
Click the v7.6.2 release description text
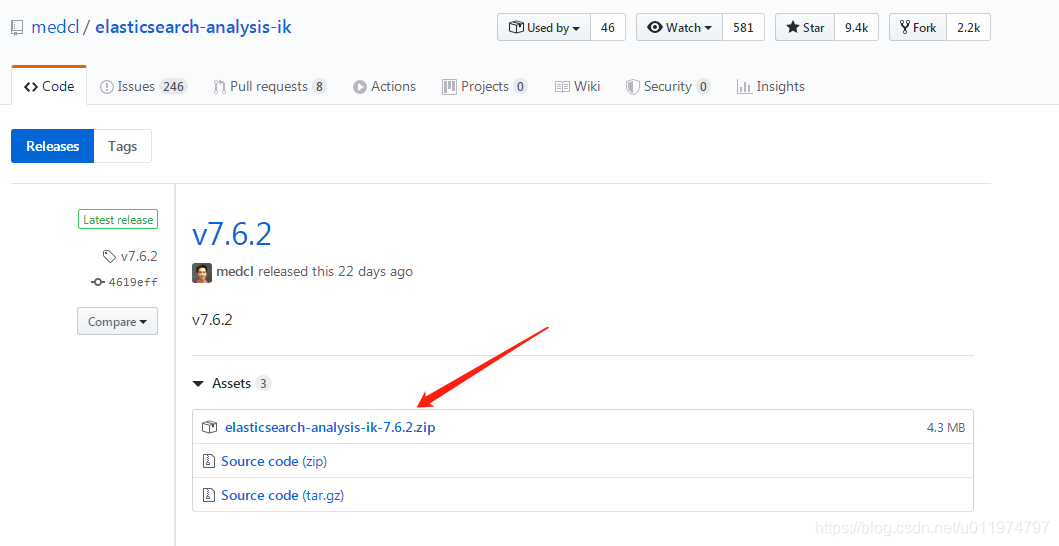212,320
